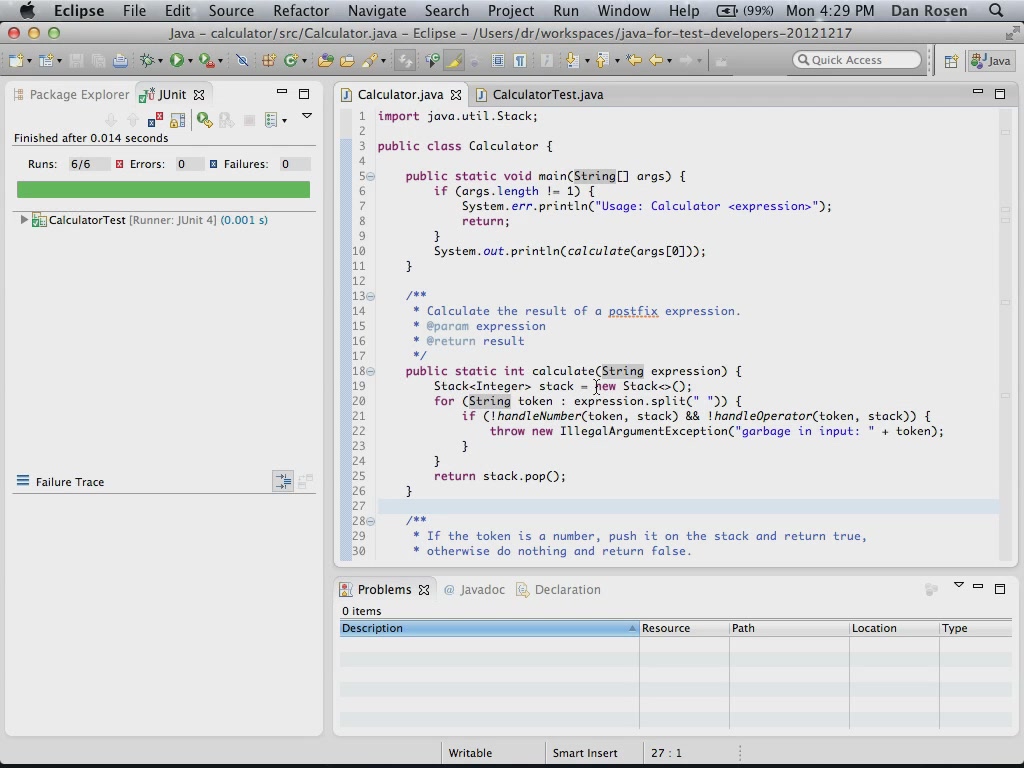Click the Back navigation arrow icon
Screen dimensions: 1024x768
(656, 61)
